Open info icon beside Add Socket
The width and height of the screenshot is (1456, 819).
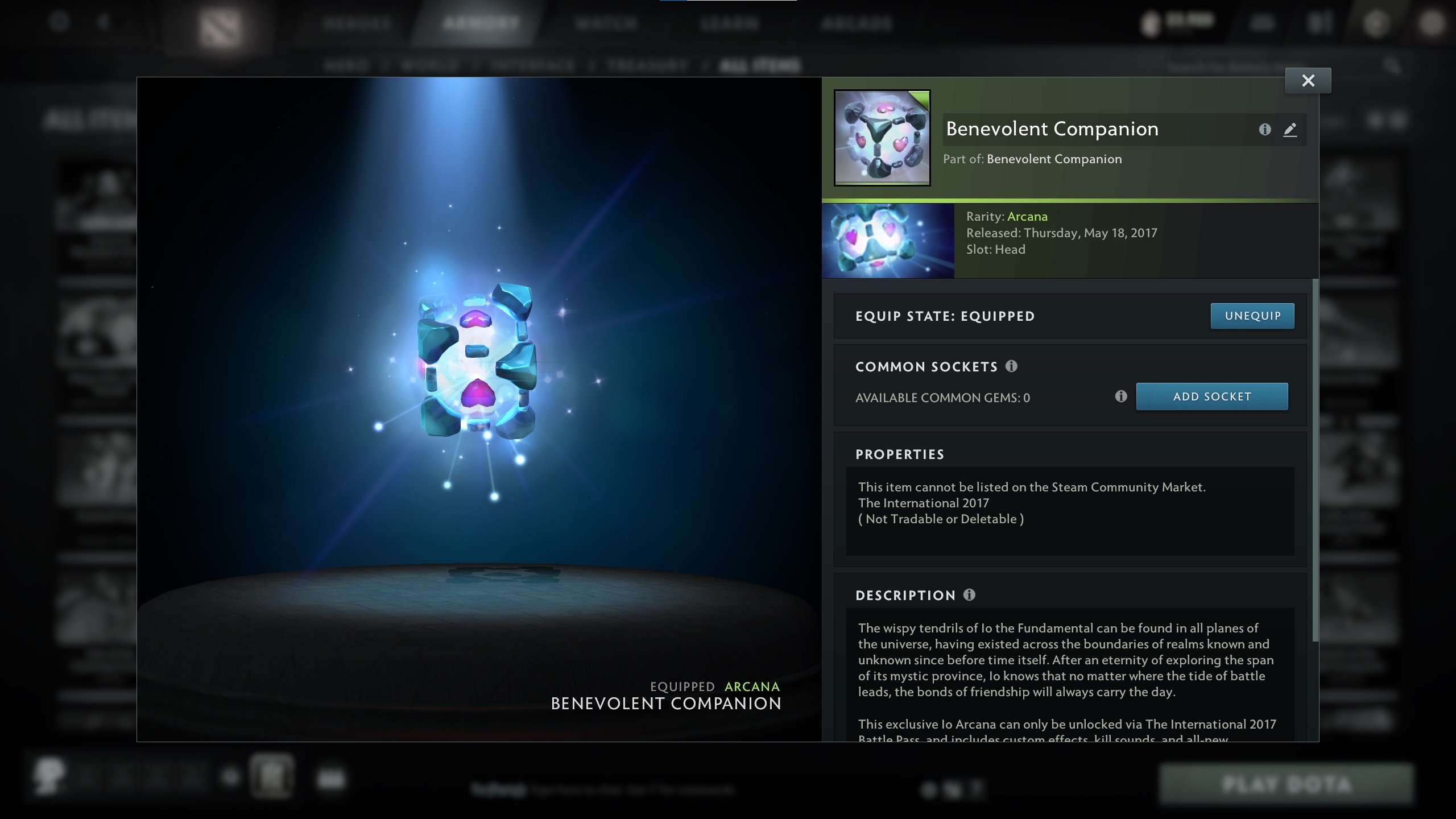(x=1120, y=396)
